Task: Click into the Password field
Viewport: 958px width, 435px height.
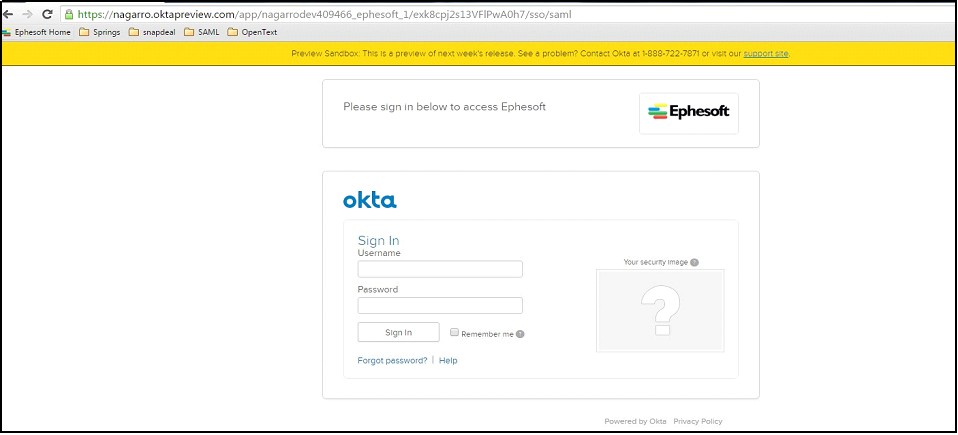Action: click(440, 305)
